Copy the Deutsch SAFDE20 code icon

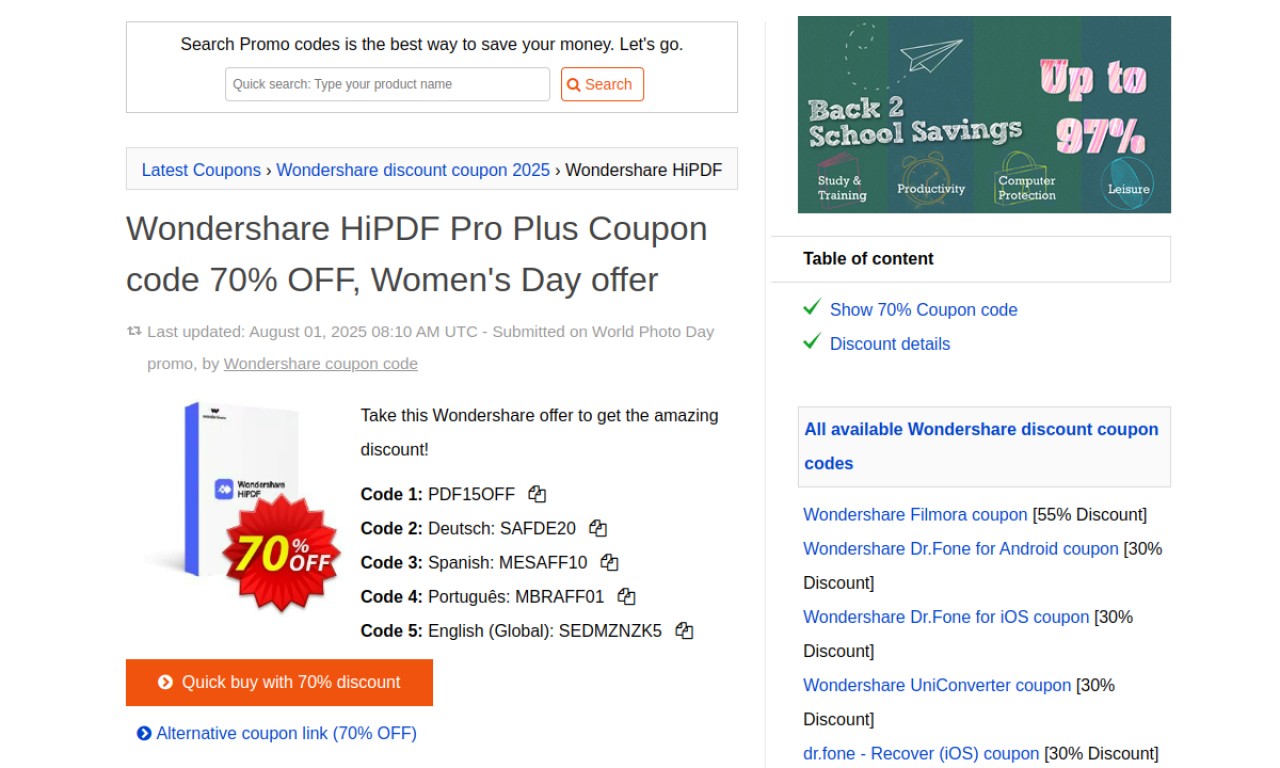coord(598,528)
